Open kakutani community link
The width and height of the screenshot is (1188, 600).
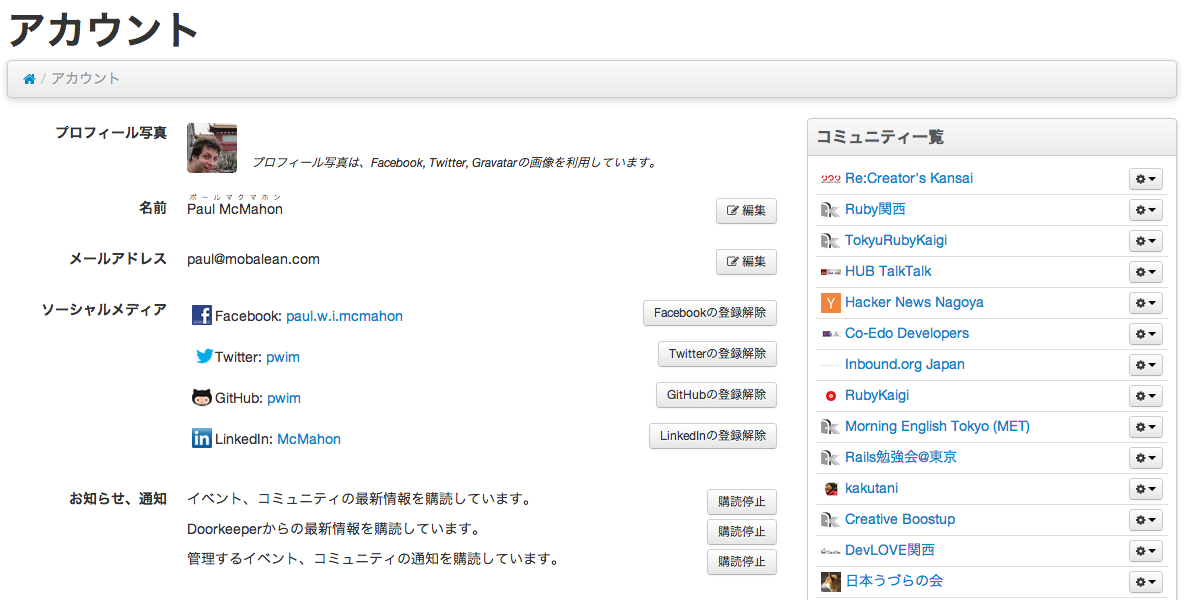click(x=871, y=489)
